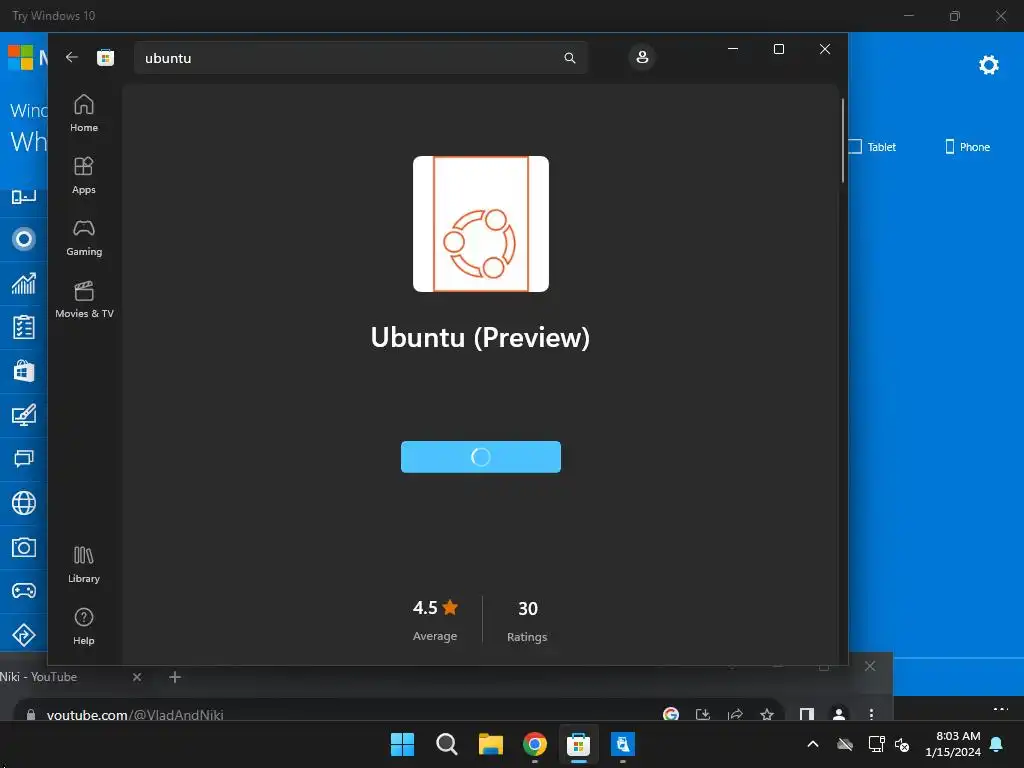Select Phone option in background window
The height and width of the screenshot is (768, 1024).
click(968, 147)
